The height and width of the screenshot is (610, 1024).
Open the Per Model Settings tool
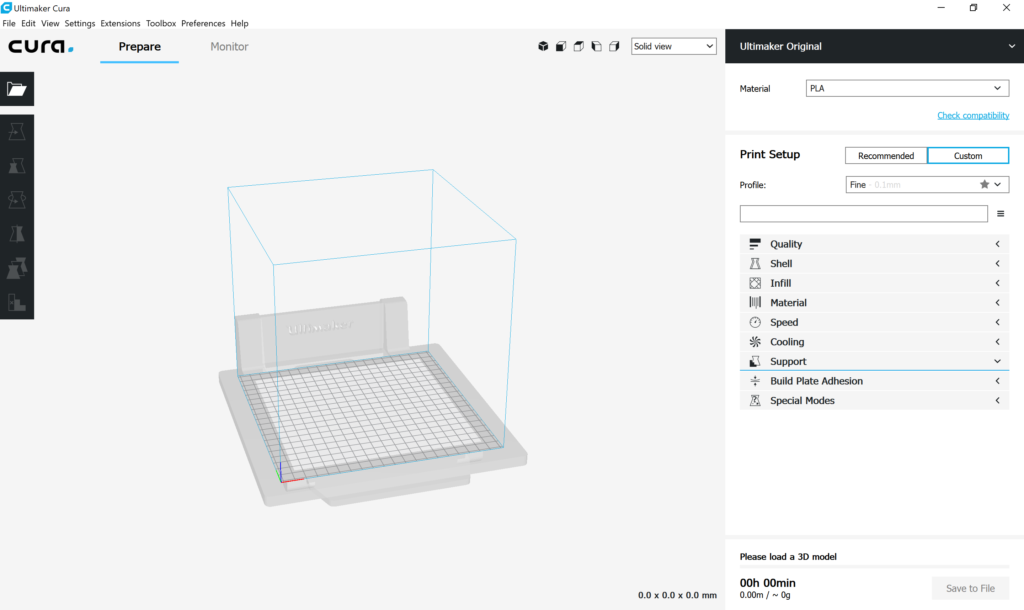[16, 266]
